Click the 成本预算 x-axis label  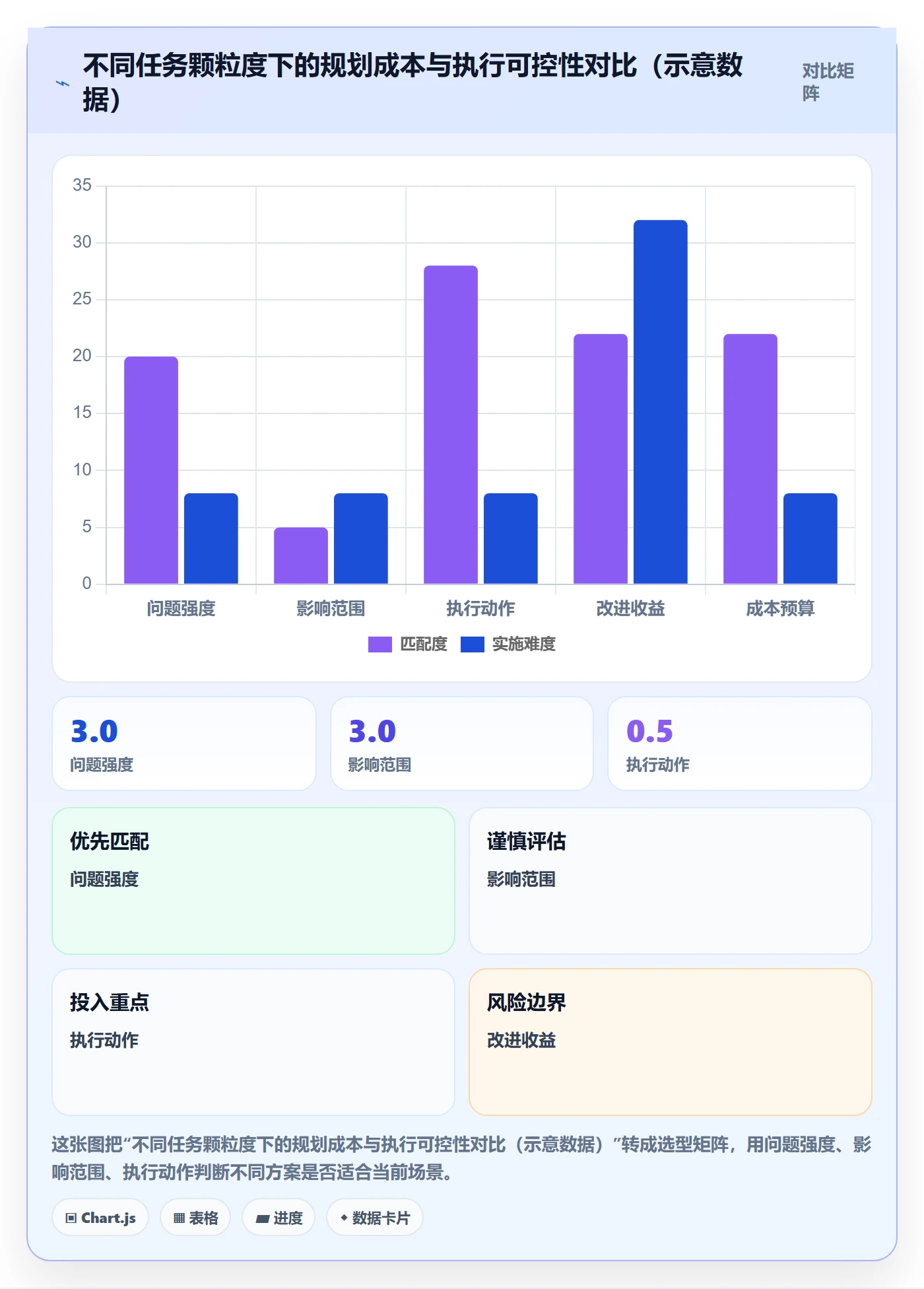[x=781, y=608]
